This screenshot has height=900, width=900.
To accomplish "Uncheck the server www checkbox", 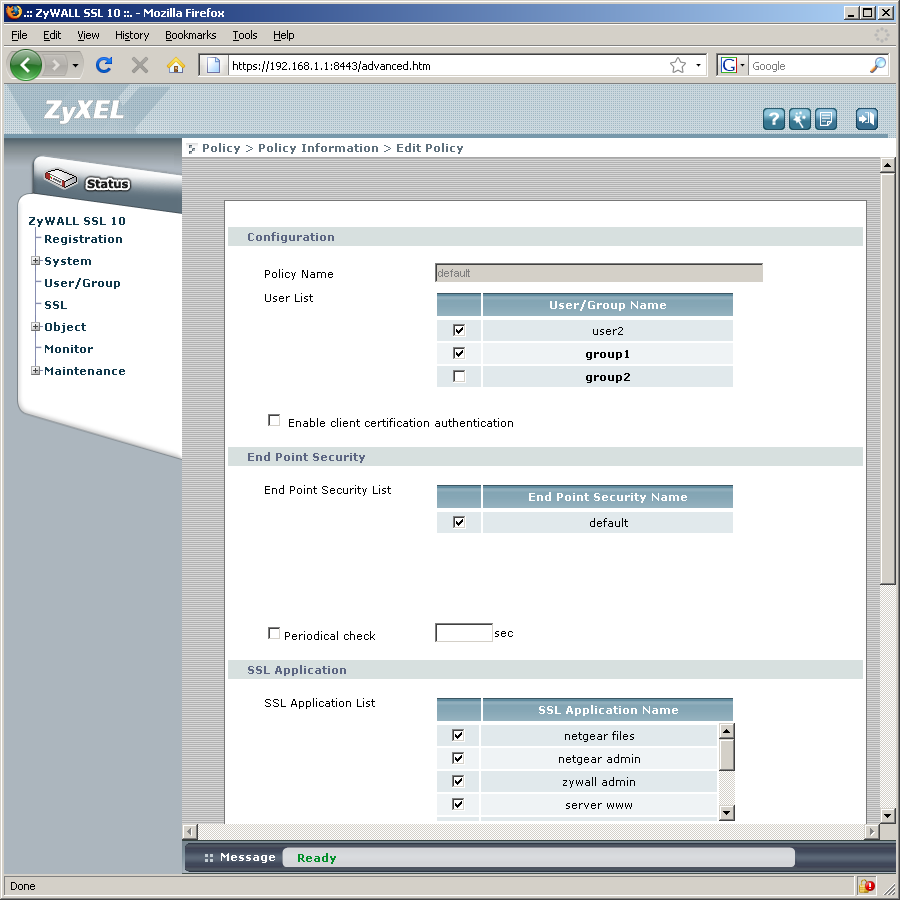I will tap(457, 804).
